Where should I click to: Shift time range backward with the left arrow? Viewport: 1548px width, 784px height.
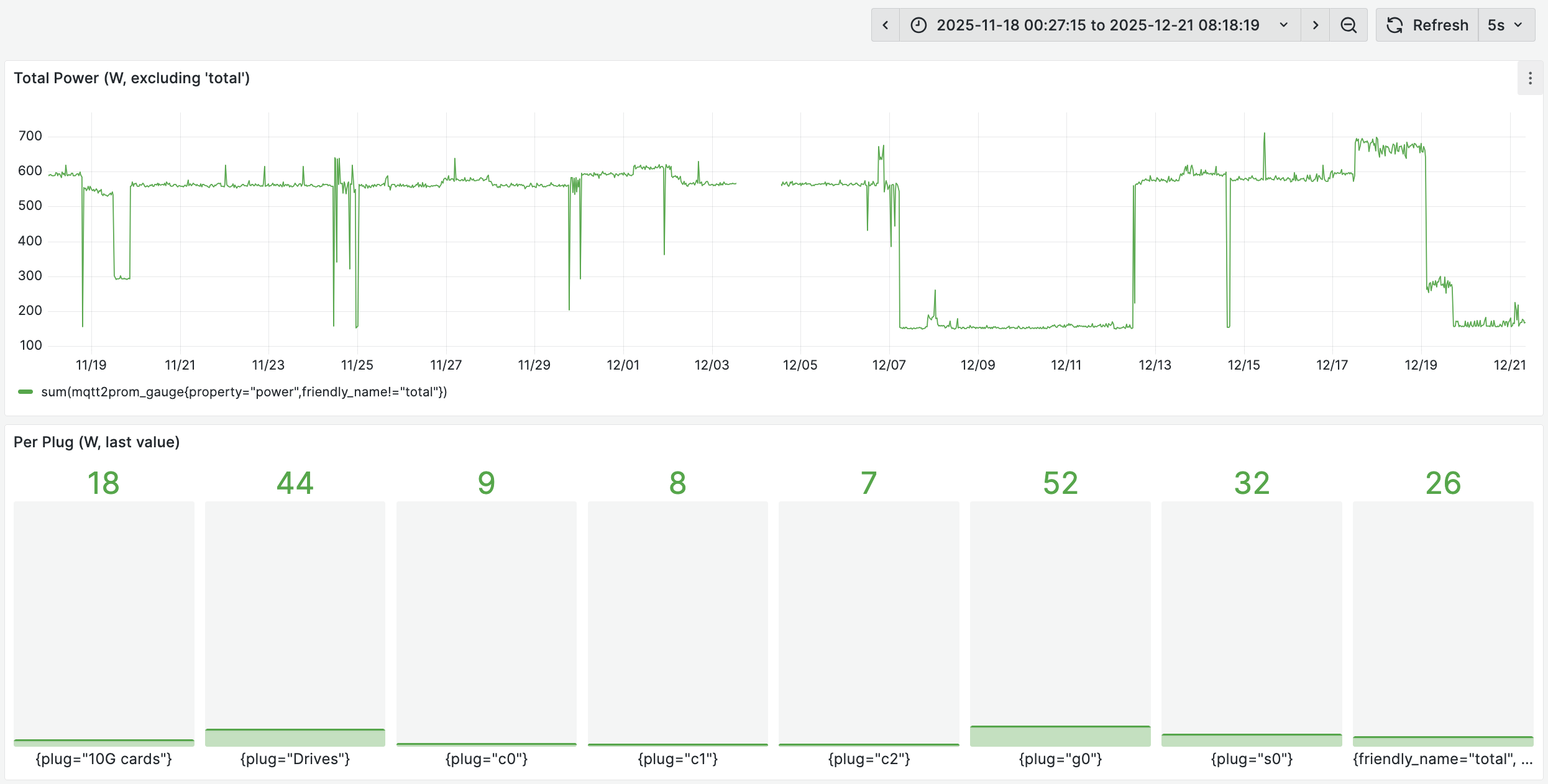point(885,25)
